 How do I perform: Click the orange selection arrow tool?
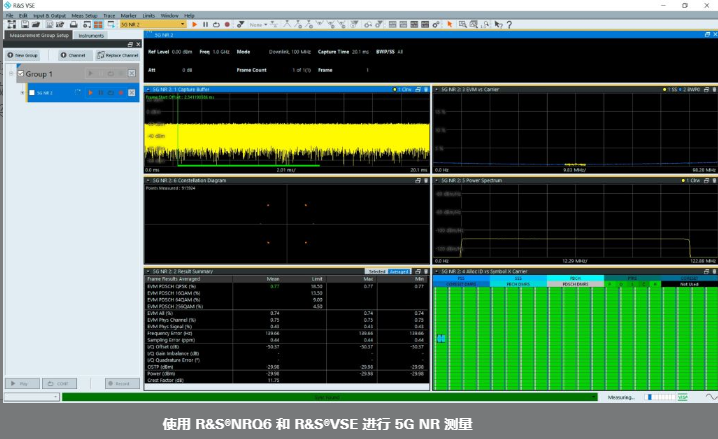(450, 24)
